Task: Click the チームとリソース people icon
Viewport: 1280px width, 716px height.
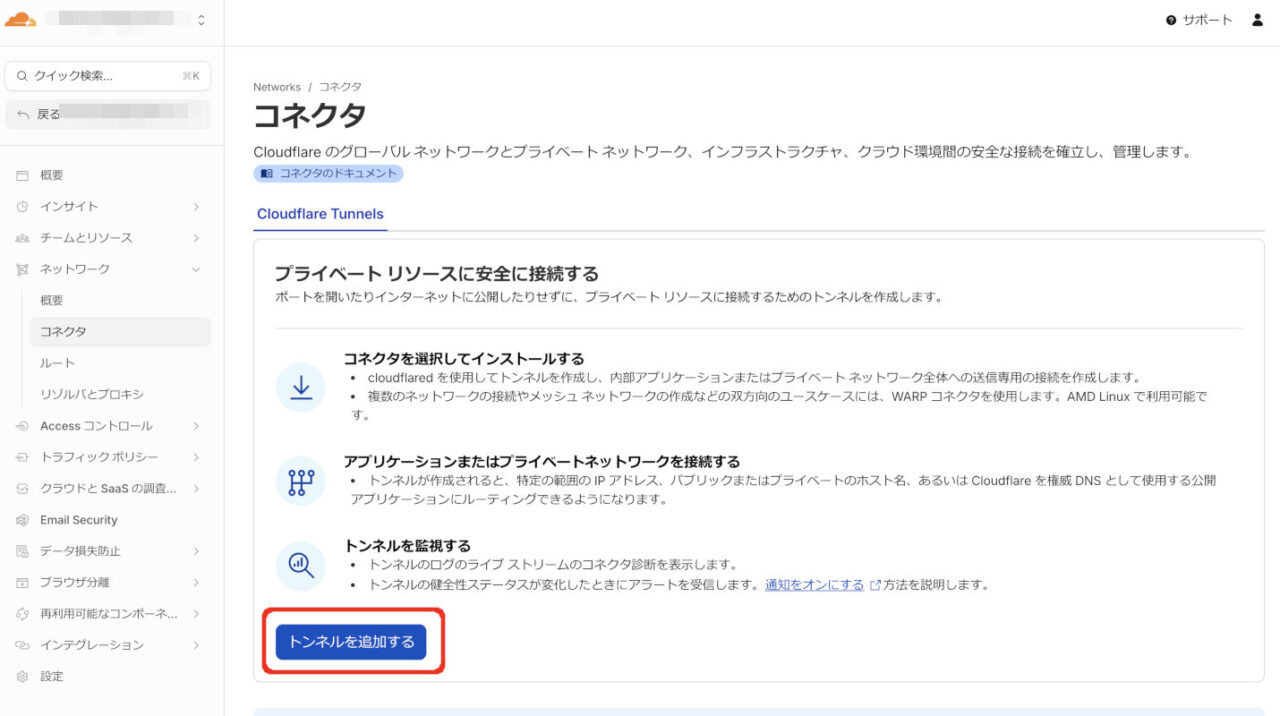Action: tap(22, 238)
